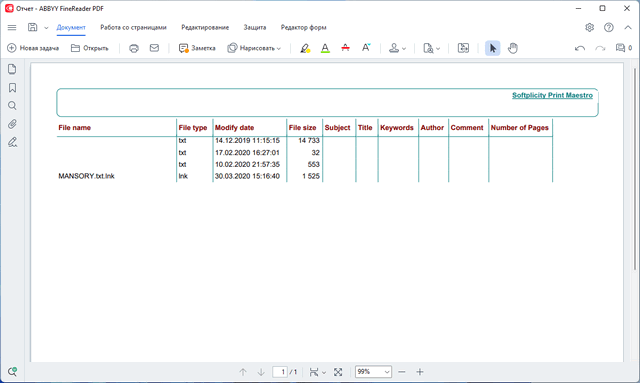
Task: Start a Новая задача
Action: tap(33, 48)
